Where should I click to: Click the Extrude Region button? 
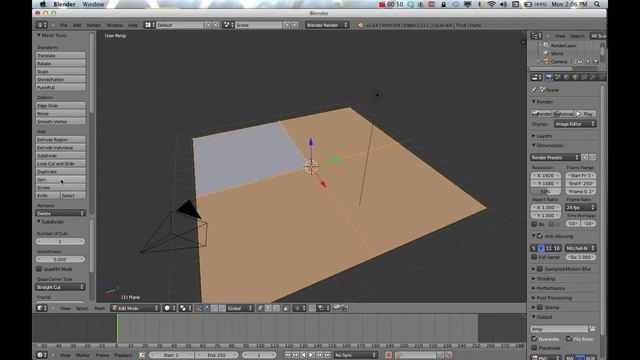point(60,140)
